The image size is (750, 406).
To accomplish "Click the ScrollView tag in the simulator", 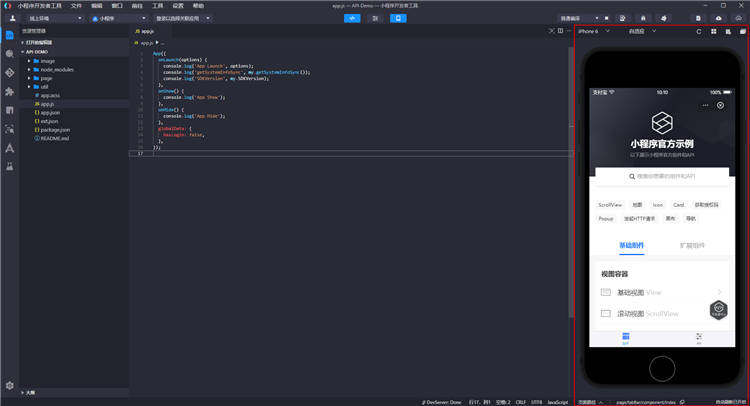I will click(610, 204).
